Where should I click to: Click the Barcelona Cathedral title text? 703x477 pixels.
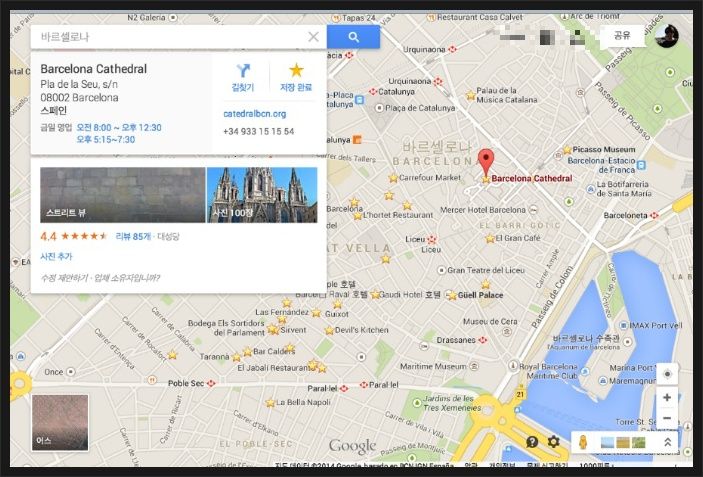point(94,69)
